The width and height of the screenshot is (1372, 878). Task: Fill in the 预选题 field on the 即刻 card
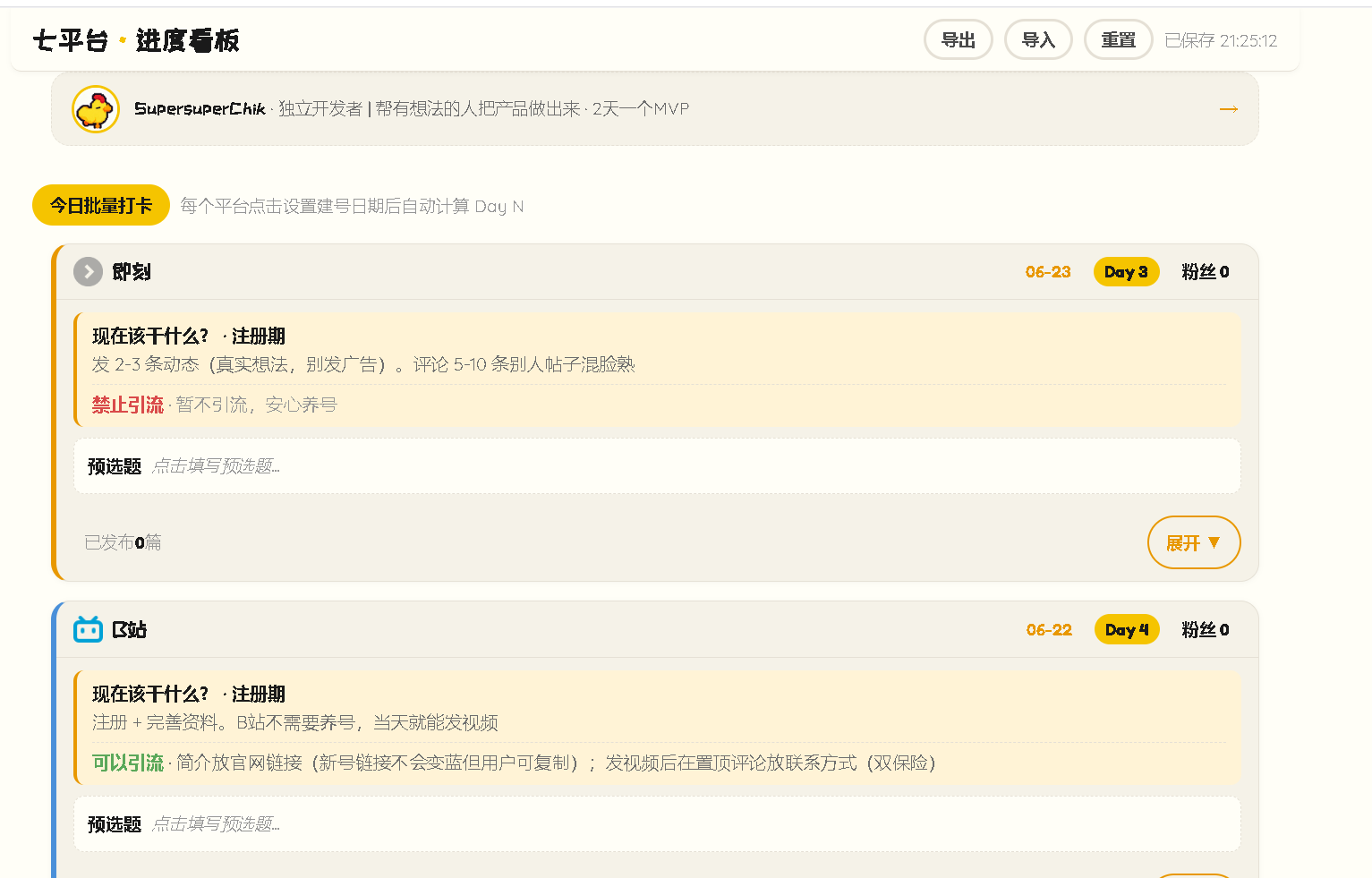(x=657, y=465)
